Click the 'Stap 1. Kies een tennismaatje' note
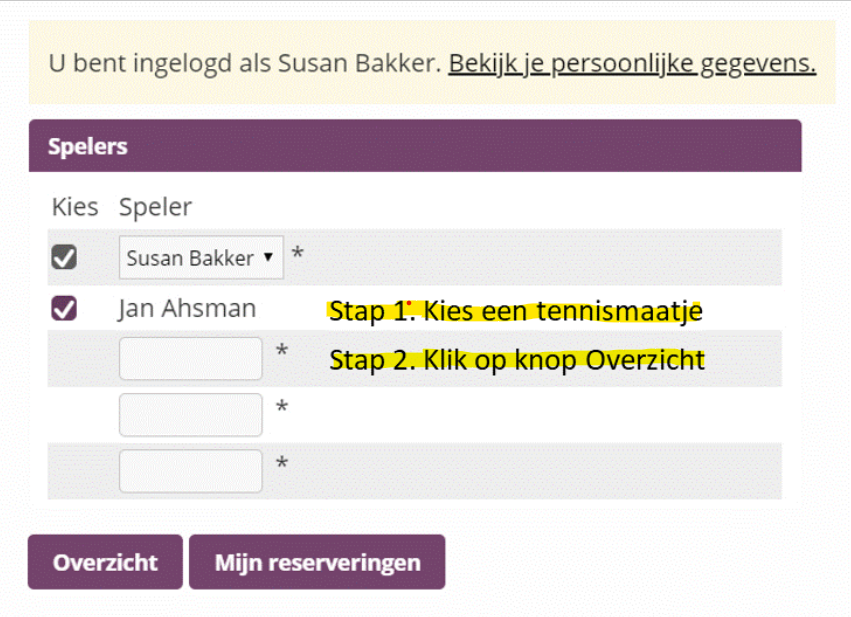851x617 pixels. (516, 311)
